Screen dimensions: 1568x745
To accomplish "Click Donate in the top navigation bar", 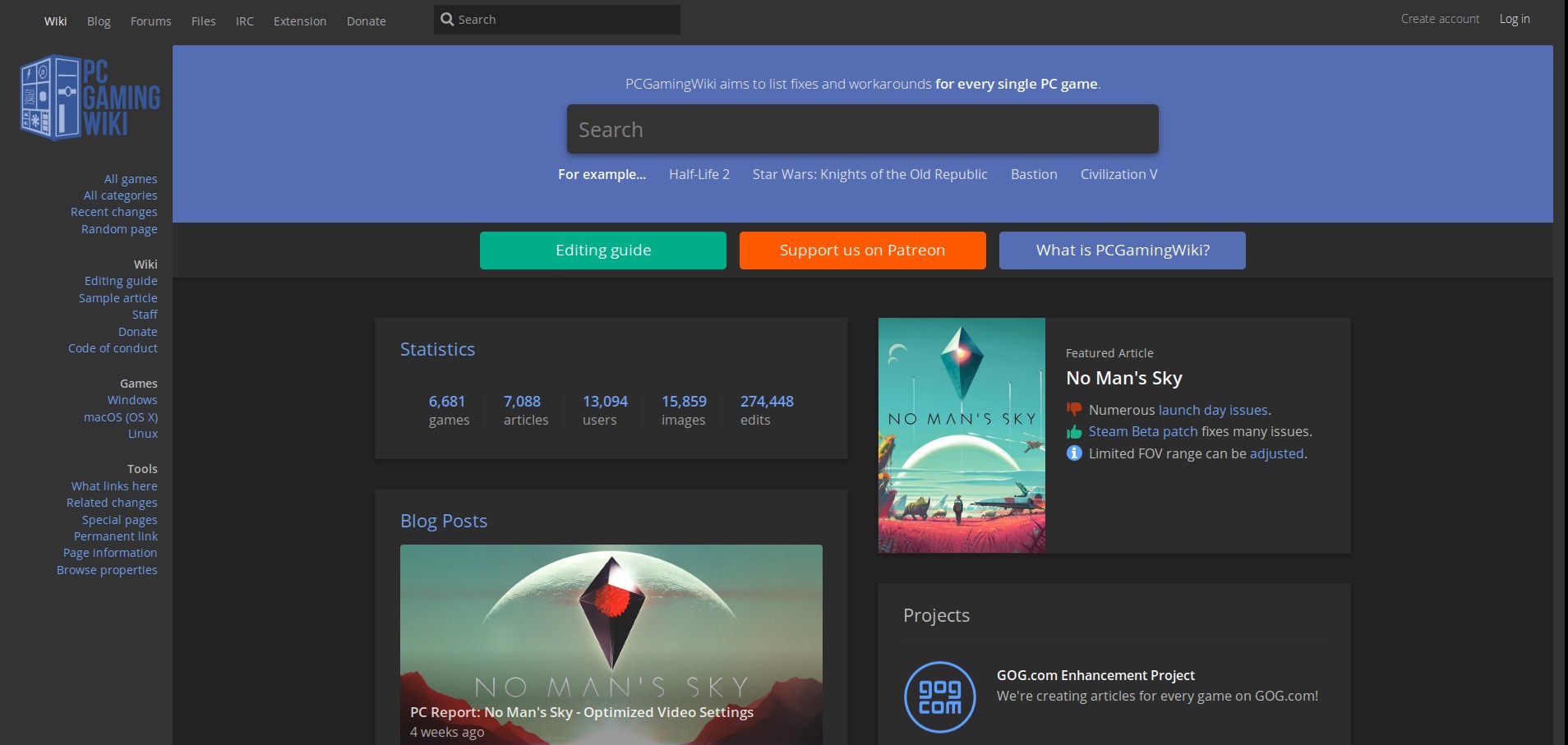I will click(367, 21).
